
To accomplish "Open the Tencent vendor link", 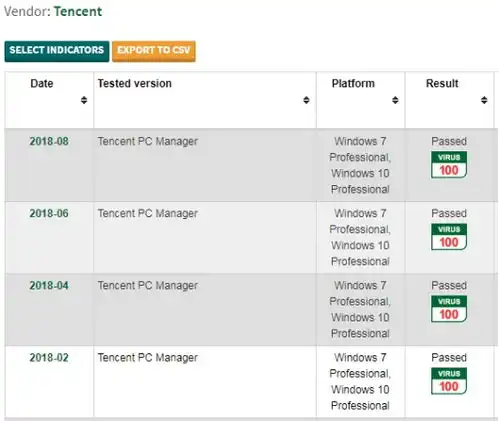I will coord(78,11).
